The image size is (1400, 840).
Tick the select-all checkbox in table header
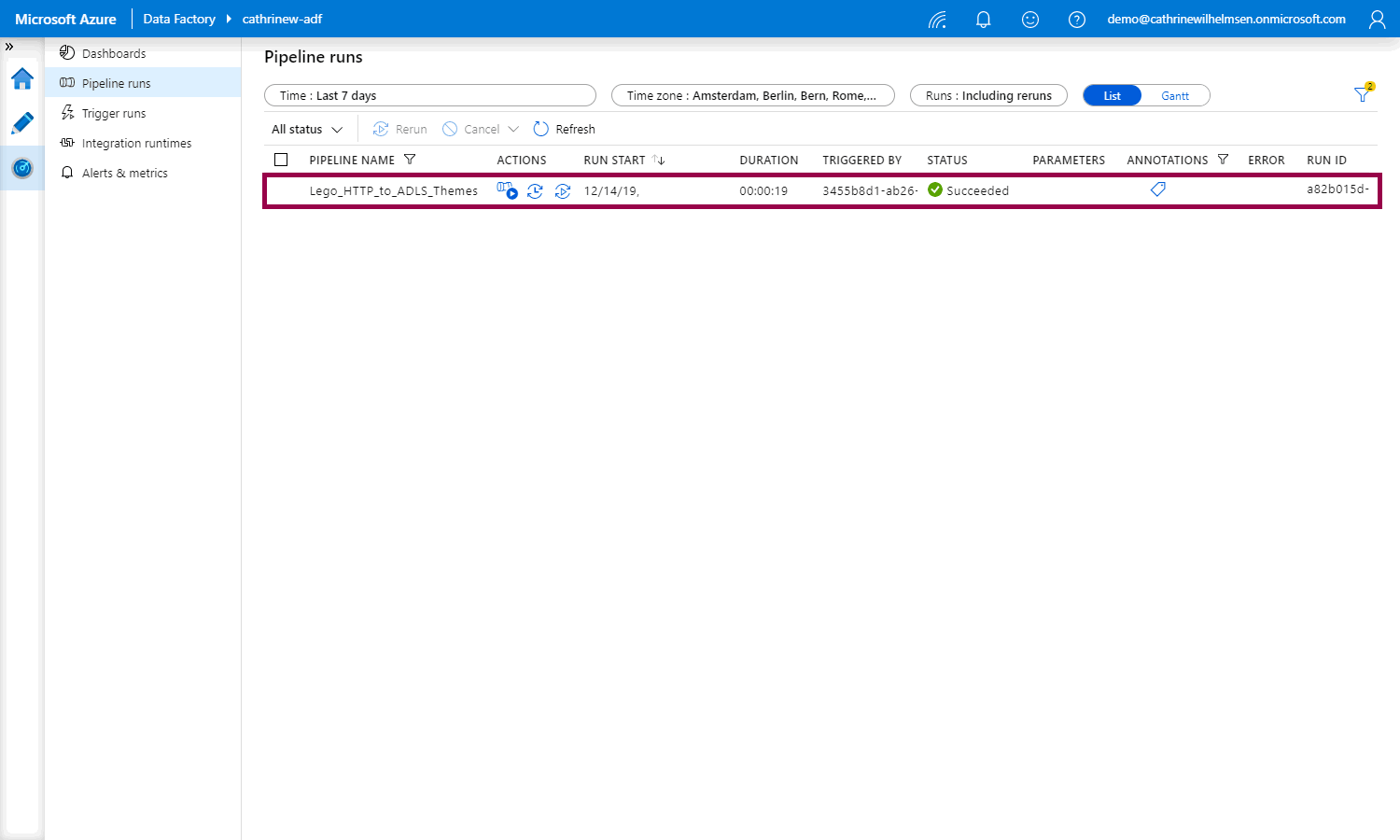(281, 160)
